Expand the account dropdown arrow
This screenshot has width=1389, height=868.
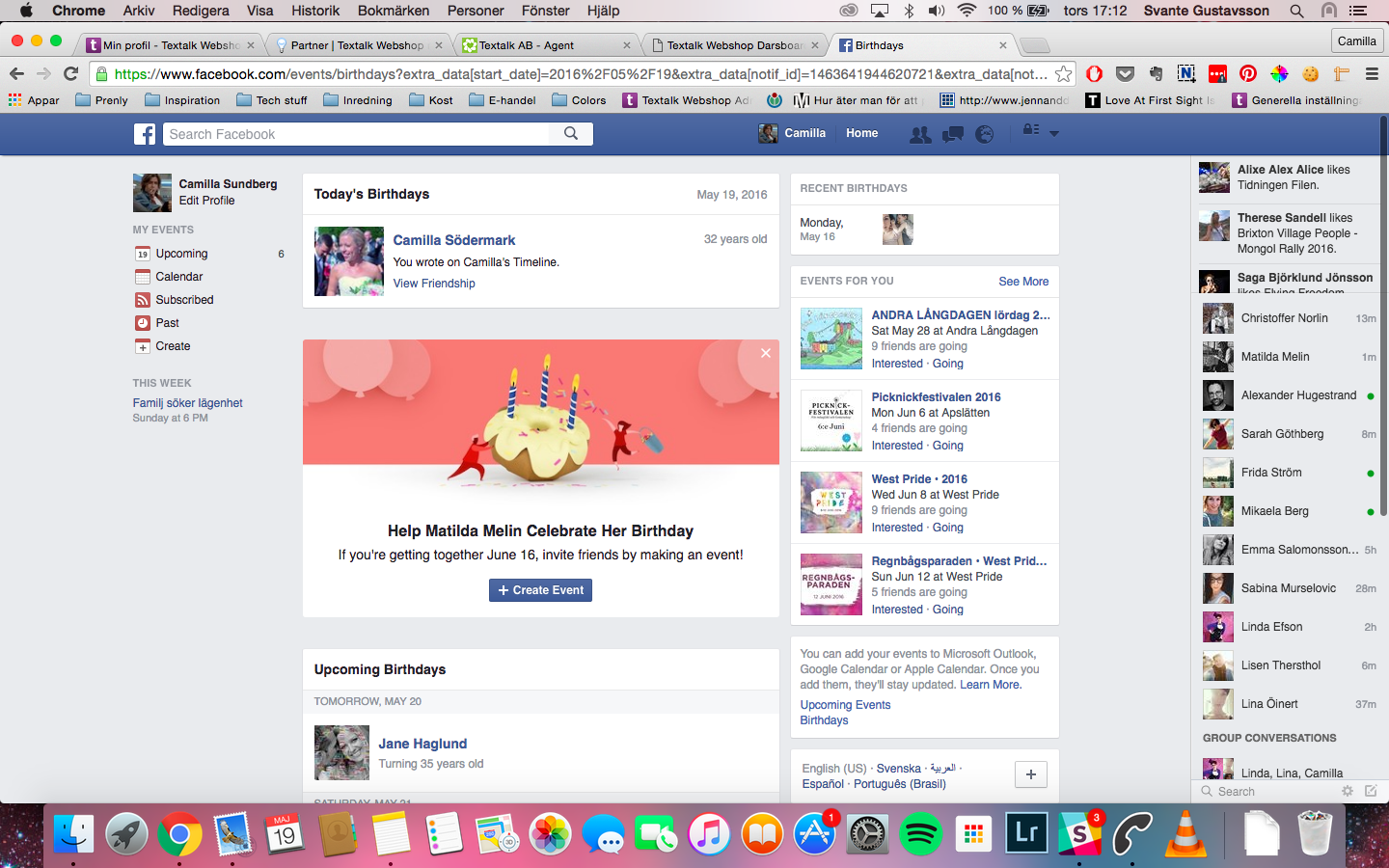tap(1054, 134)
